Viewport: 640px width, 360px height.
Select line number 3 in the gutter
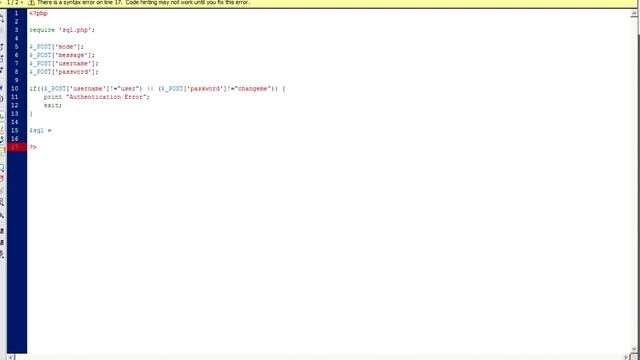[16, 30]
